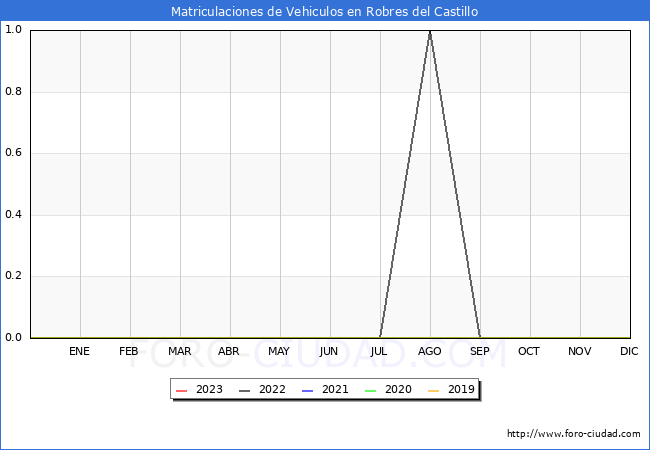Click the 0.4 y-axis value
Image resolution: width=650 pixels, height=450 pixels.
(13, 215)
